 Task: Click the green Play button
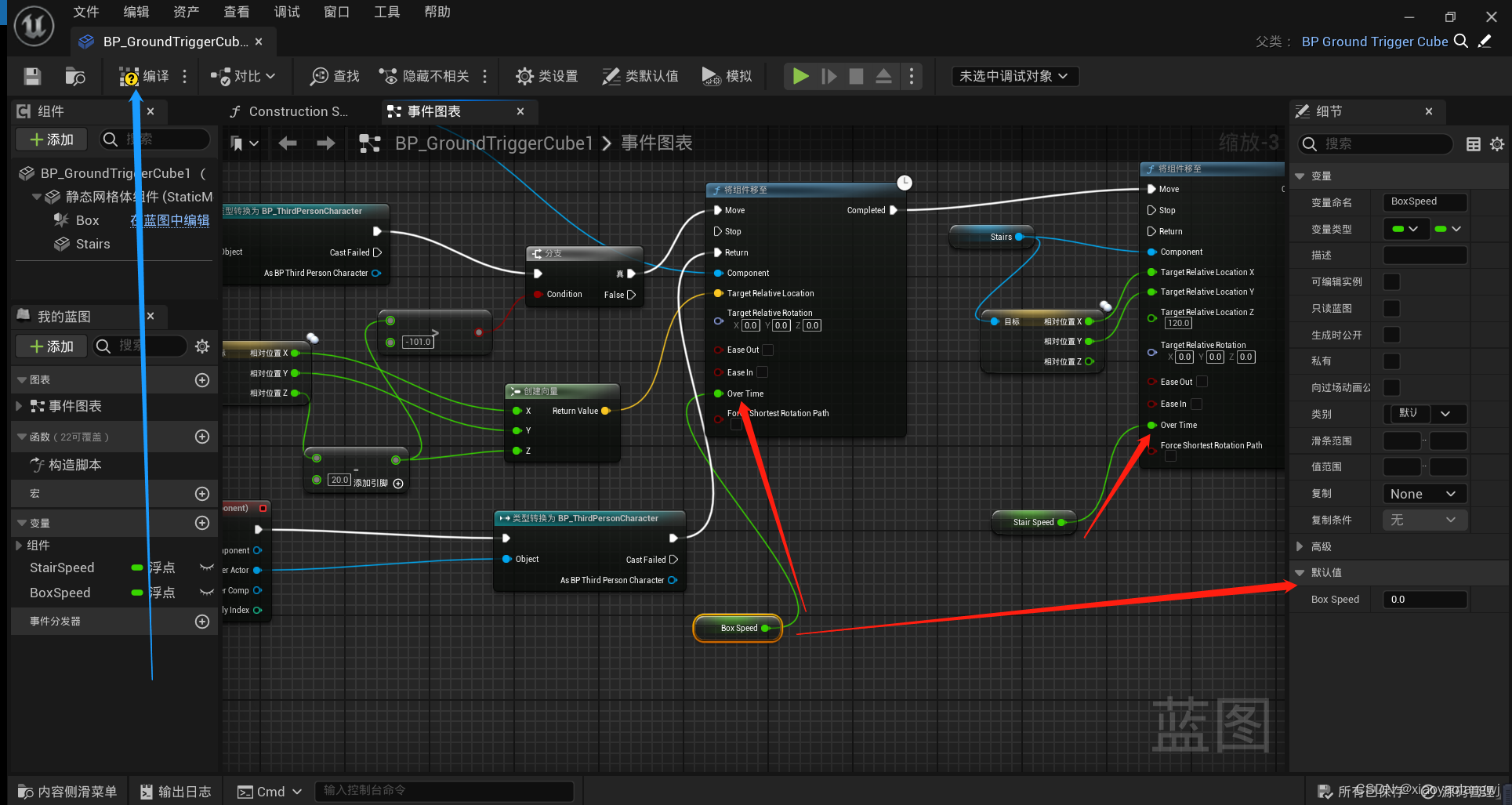coord(800,76)
